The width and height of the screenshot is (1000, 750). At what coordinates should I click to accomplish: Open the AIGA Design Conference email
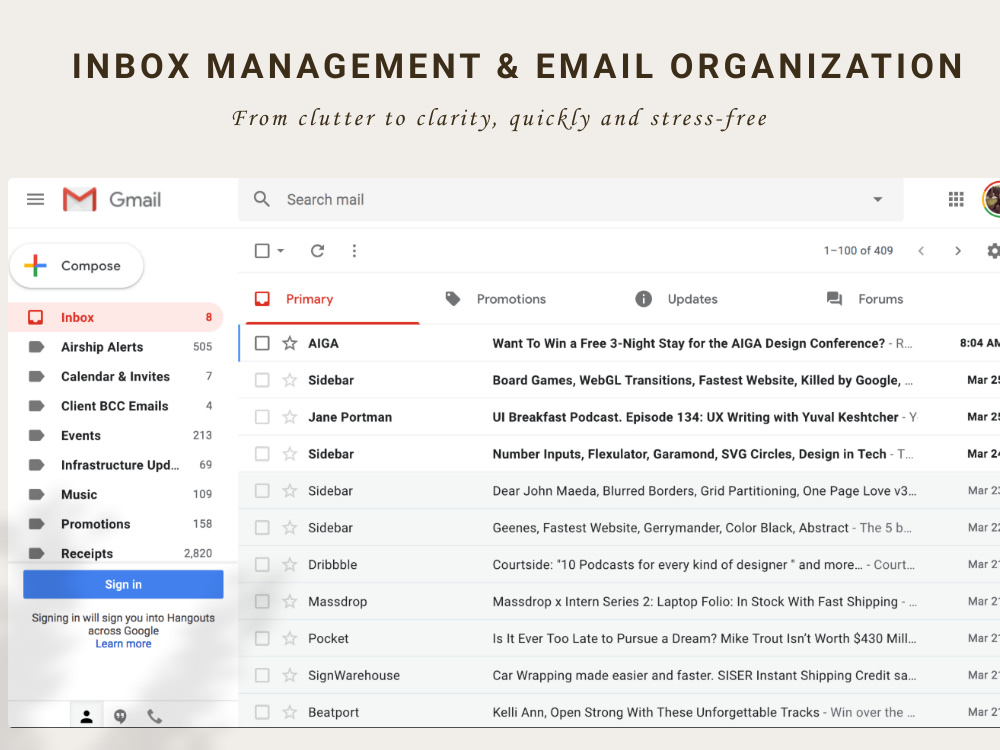[620, 343]
